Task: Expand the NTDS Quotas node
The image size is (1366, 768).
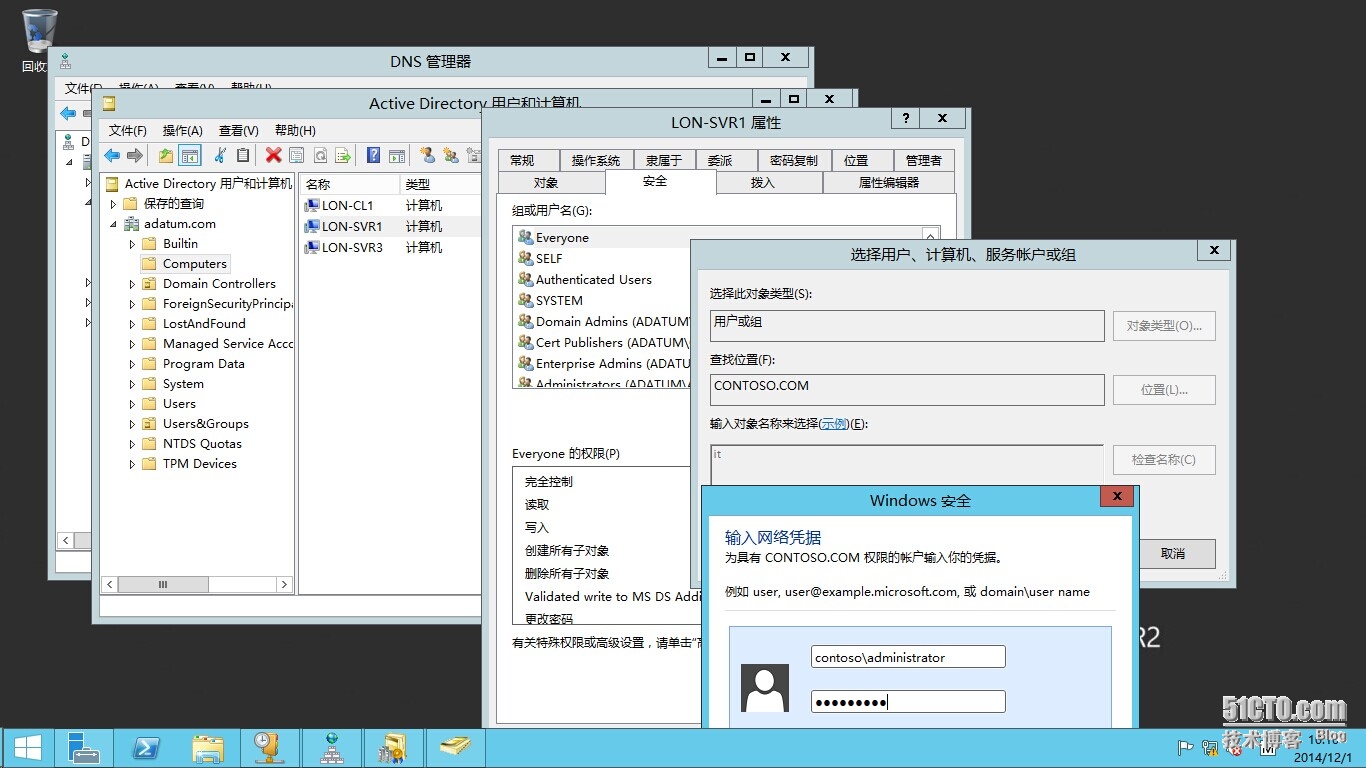Action: [132, 444]
